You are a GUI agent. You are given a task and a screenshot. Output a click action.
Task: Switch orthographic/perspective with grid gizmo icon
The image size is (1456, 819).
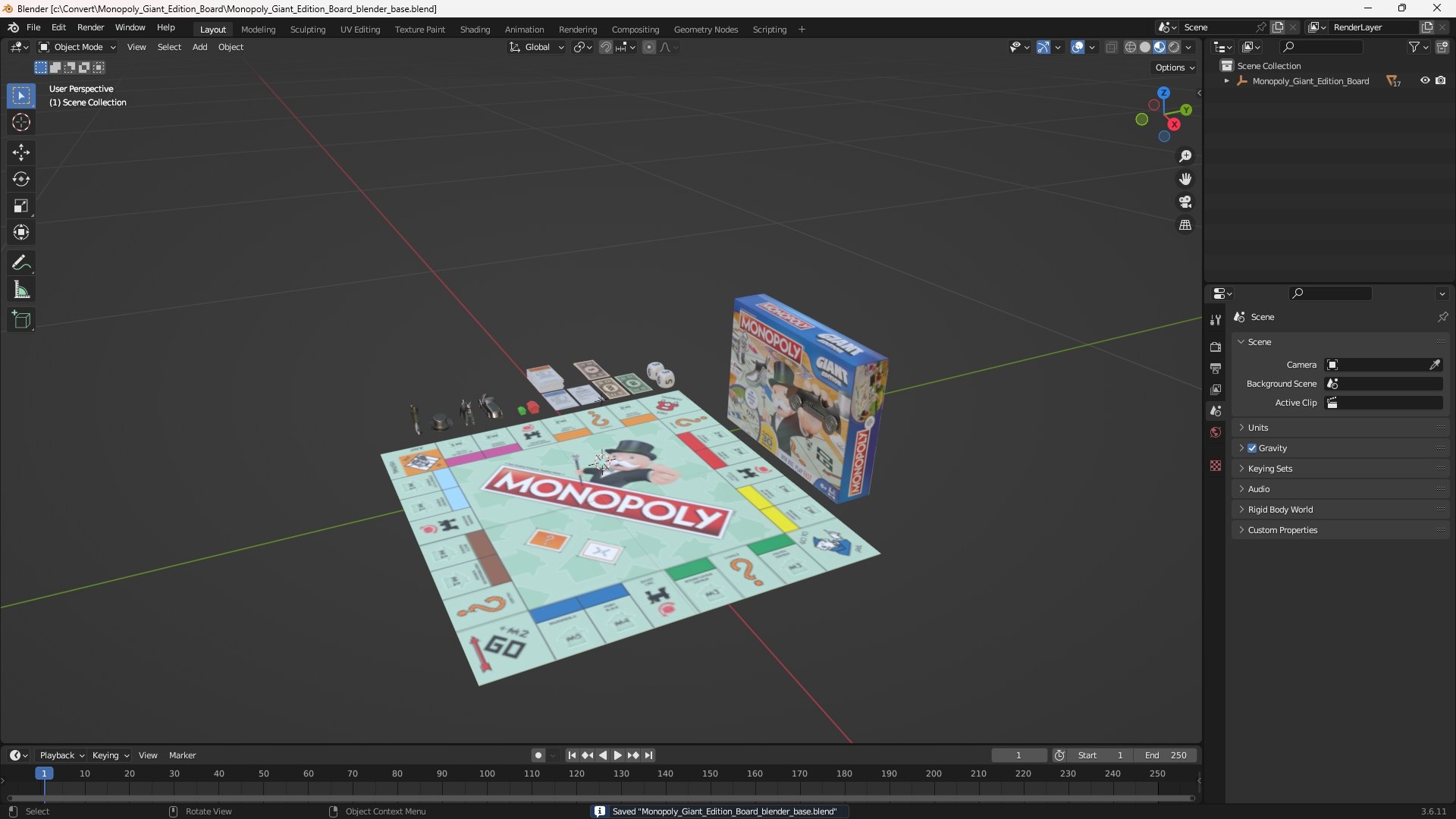click(x=1185, y=225)
